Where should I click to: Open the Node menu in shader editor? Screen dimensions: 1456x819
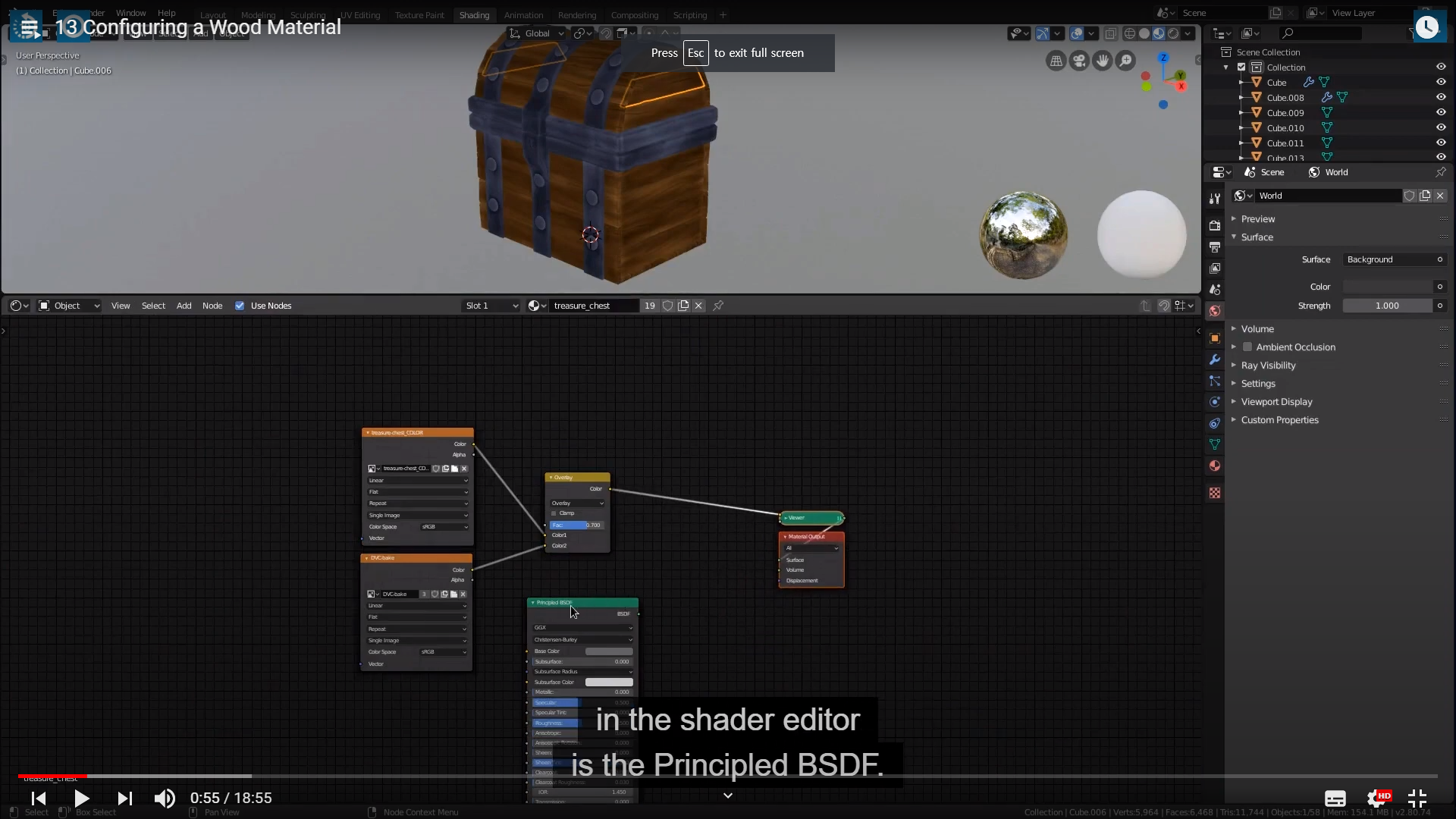pos(212,306)
